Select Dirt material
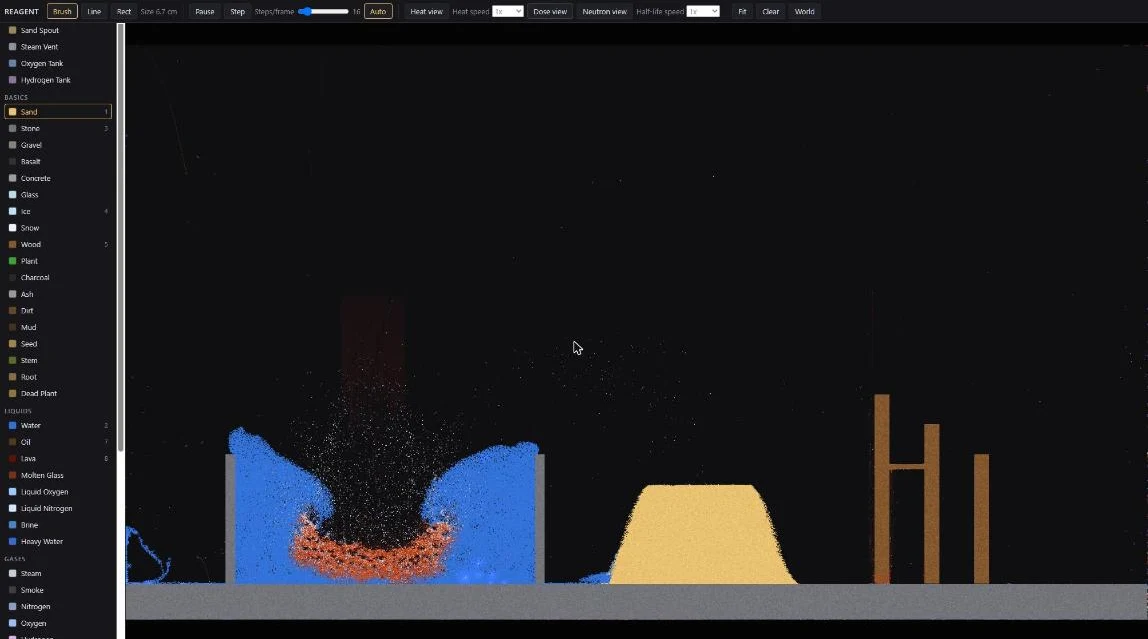 (58, 310)
